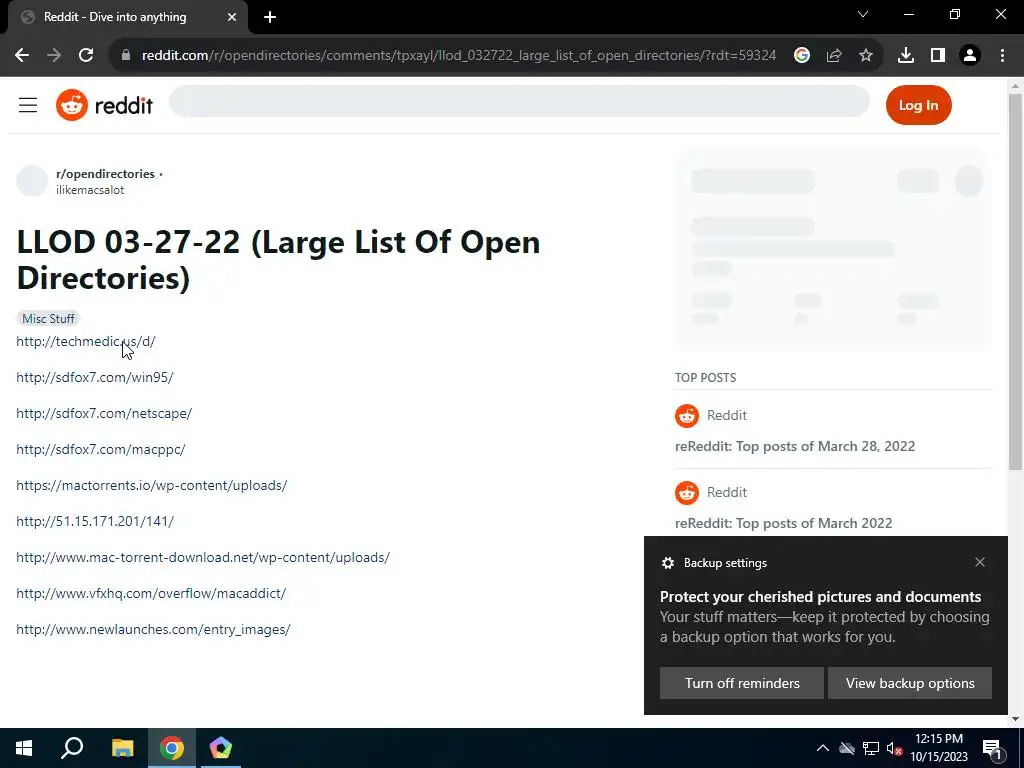Open network status tray icon
This screenshot has width=1024, height=768.
871,748
